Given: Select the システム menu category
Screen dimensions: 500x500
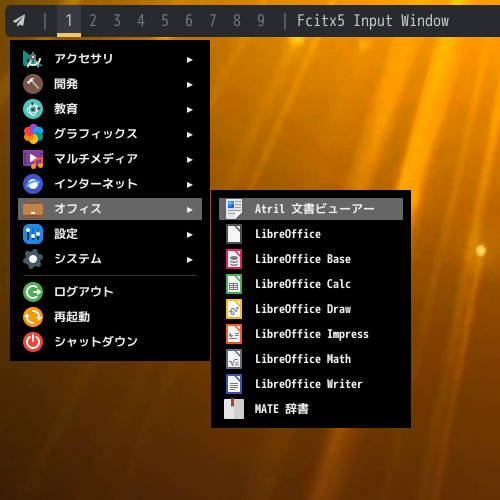Looking at the screenshot, I should pos(110,259).
